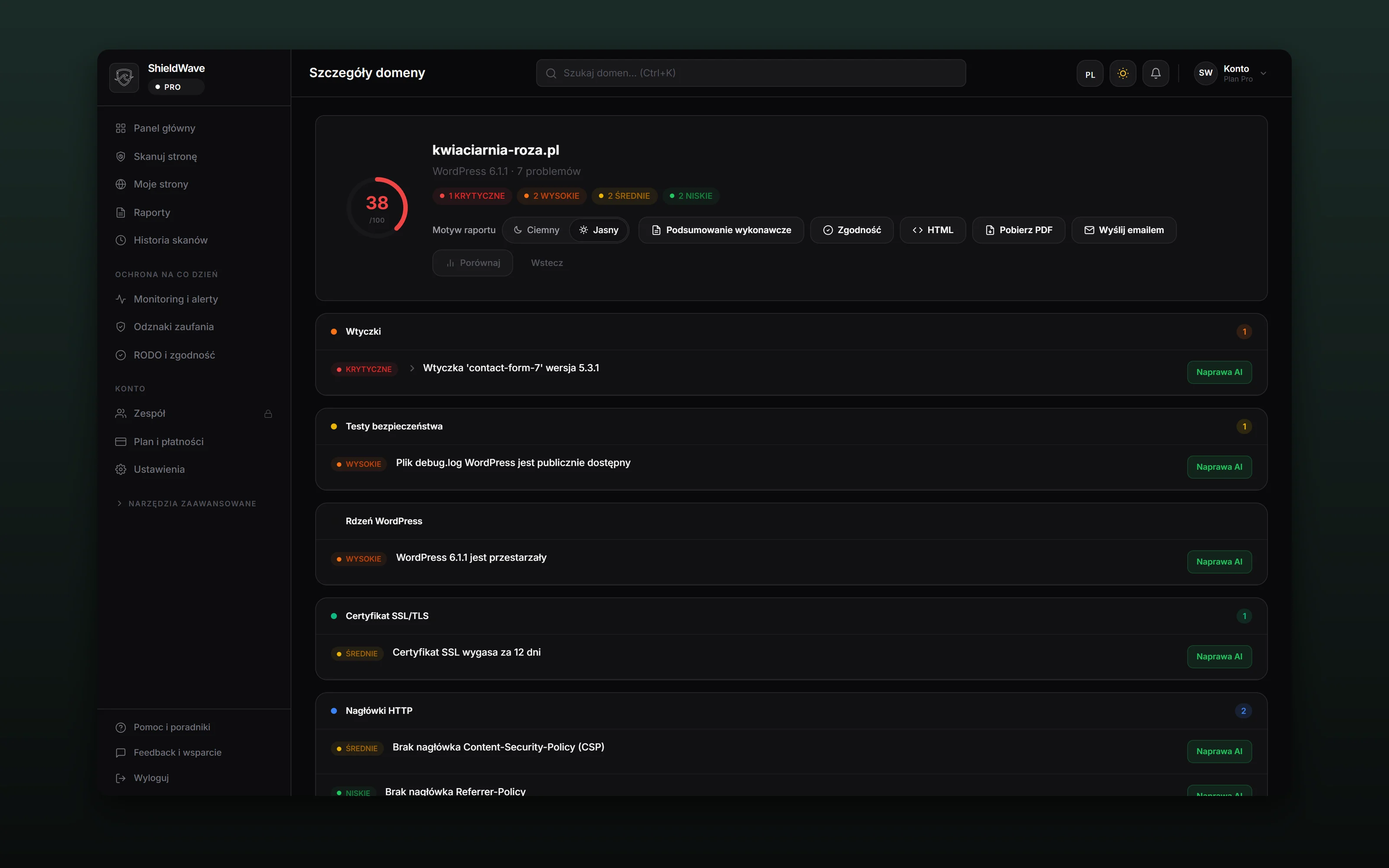Click the Porównaj button

coord(472,263)
